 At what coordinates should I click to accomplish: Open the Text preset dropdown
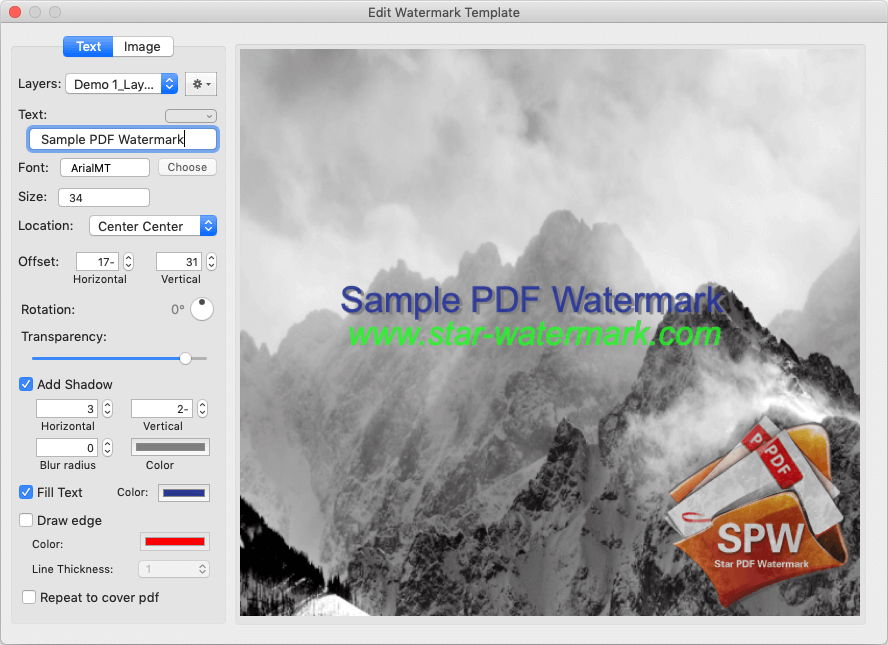click(x=191, y=116)
